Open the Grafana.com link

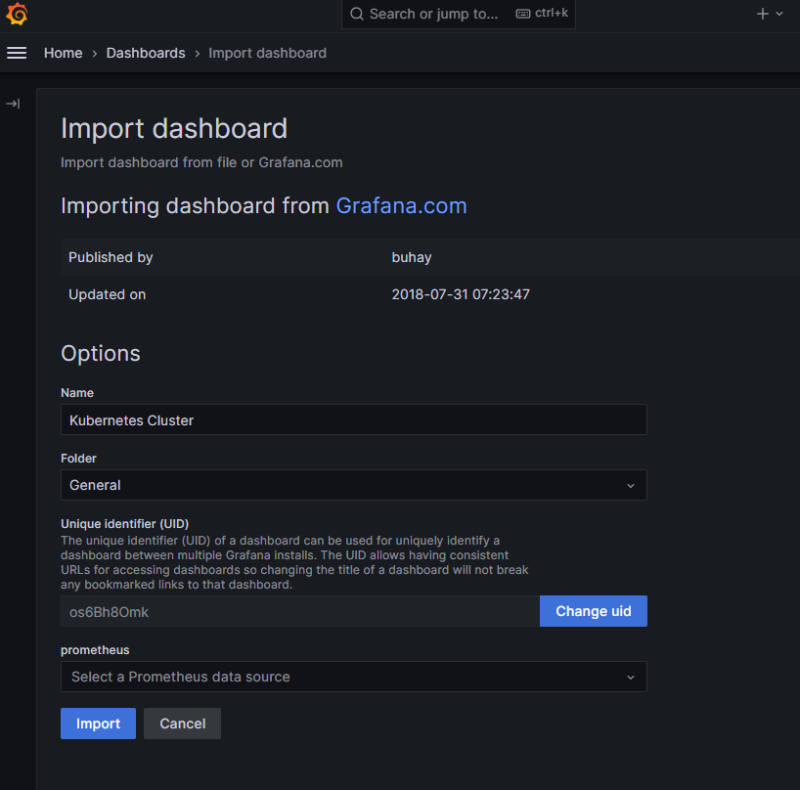401,206
